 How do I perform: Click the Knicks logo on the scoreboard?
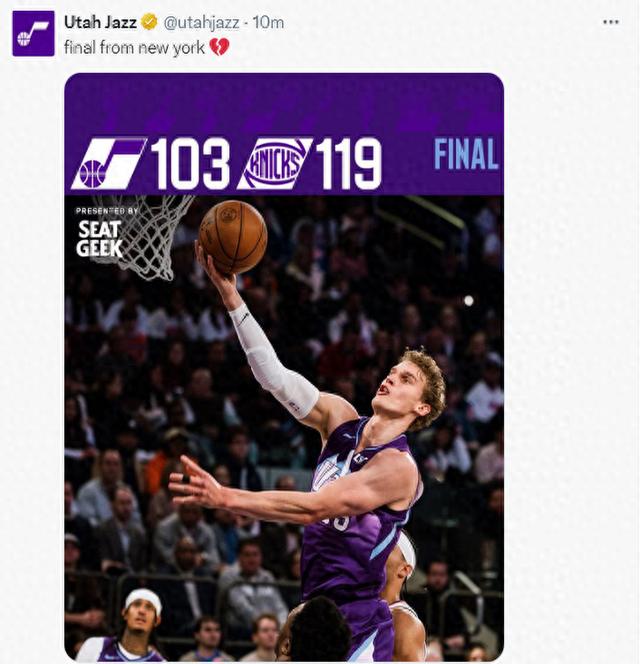tap(273, 164)
